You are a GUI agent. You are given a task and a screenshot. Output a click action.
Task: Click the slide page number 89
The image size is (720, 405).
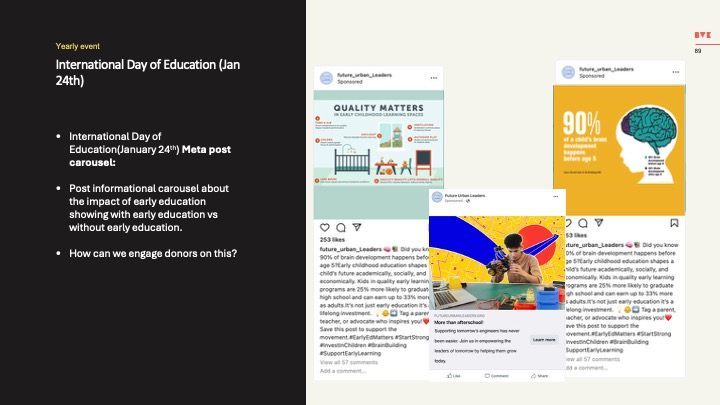pos(698,51)
